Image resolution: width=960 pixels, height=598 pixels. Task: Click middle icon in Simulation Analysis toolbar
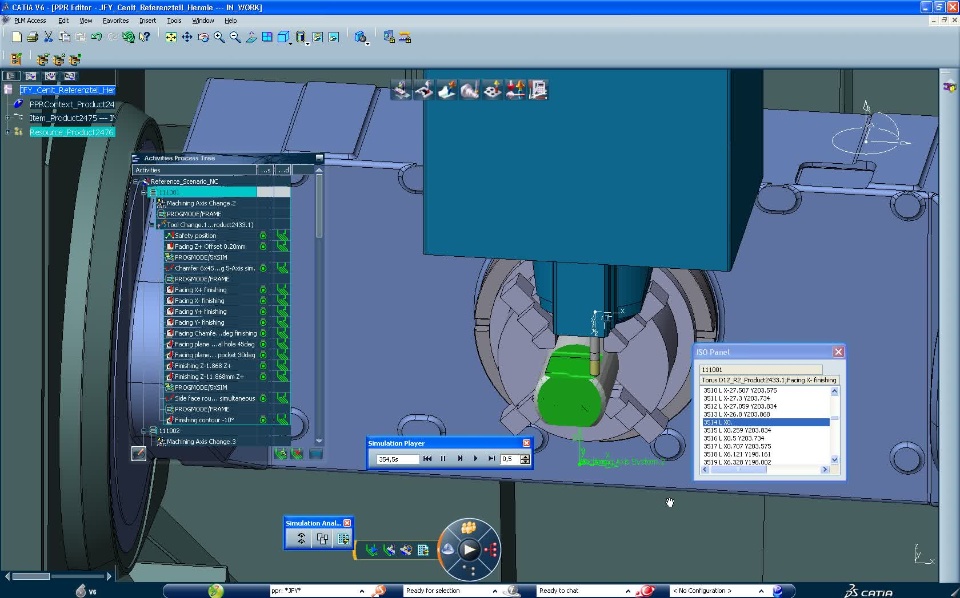click(x=322, y=539)
